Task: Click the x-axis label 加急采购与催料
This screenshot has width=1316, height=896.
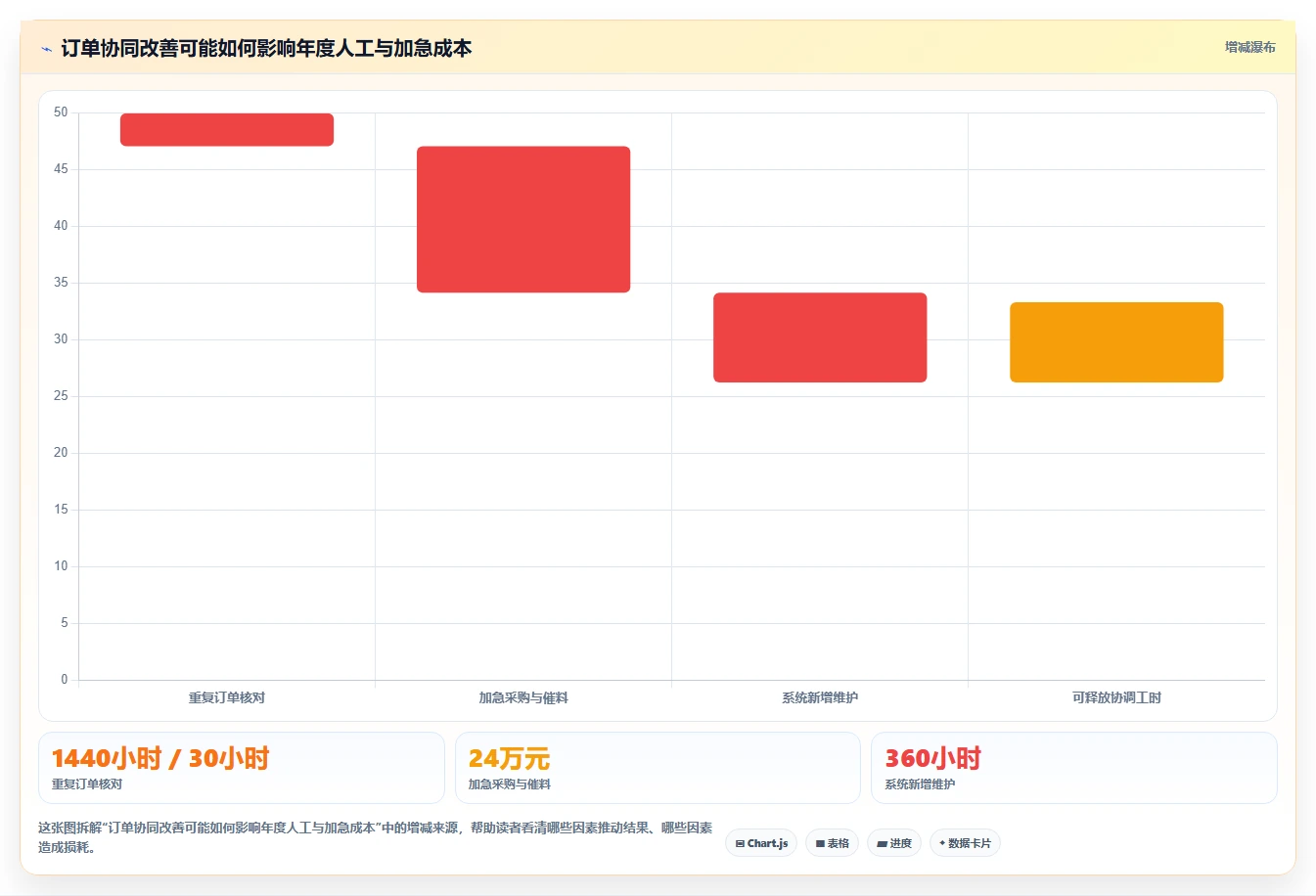Action: pyautogui.click(x=523, y=697)
